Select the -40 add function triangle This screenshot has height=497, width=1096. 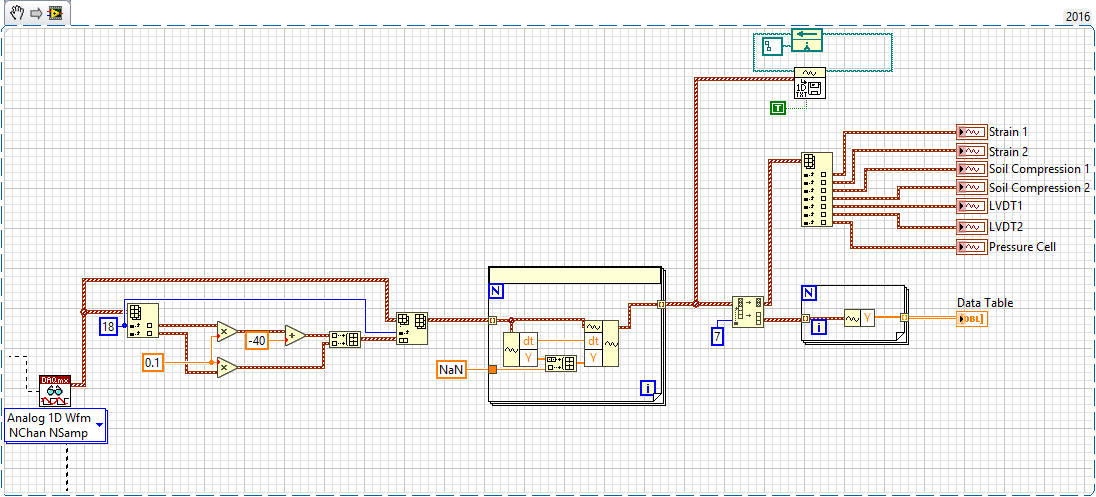click(x=295, y=336)
